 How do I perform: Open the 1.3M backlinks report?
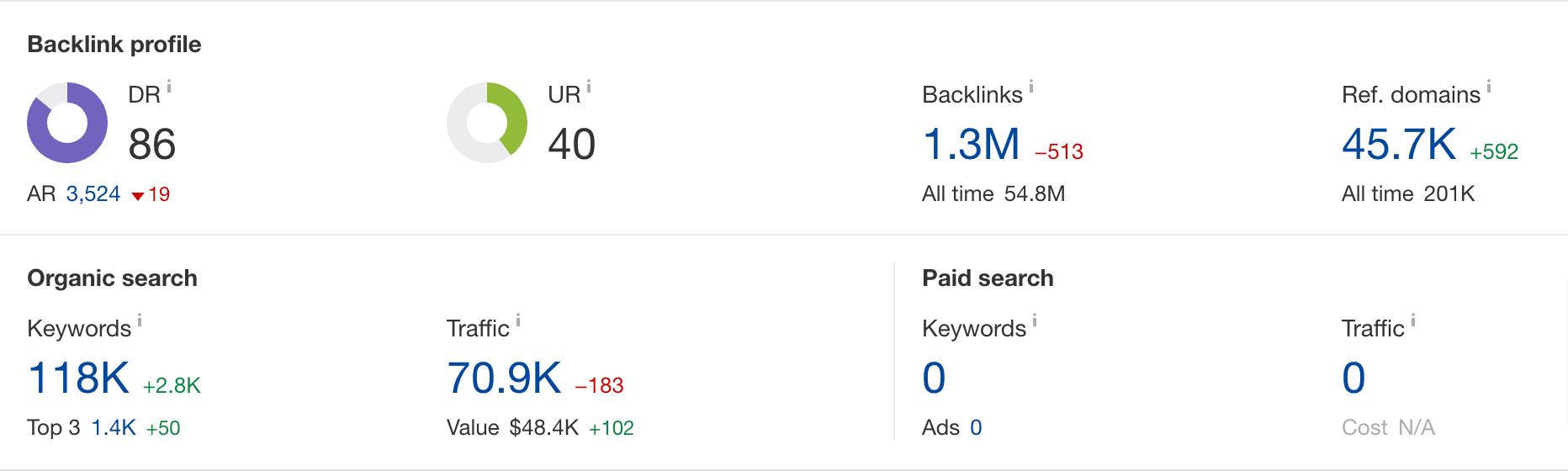(971, 144)
